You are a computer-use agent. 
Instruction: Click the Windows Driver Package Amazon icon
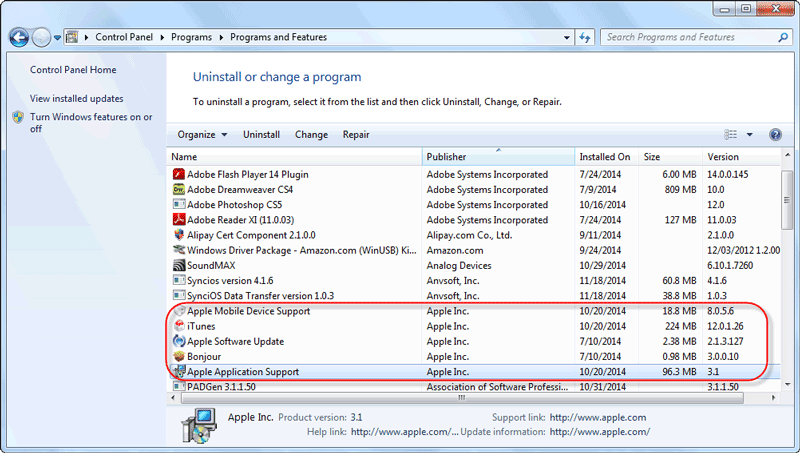tap(179, 250)
